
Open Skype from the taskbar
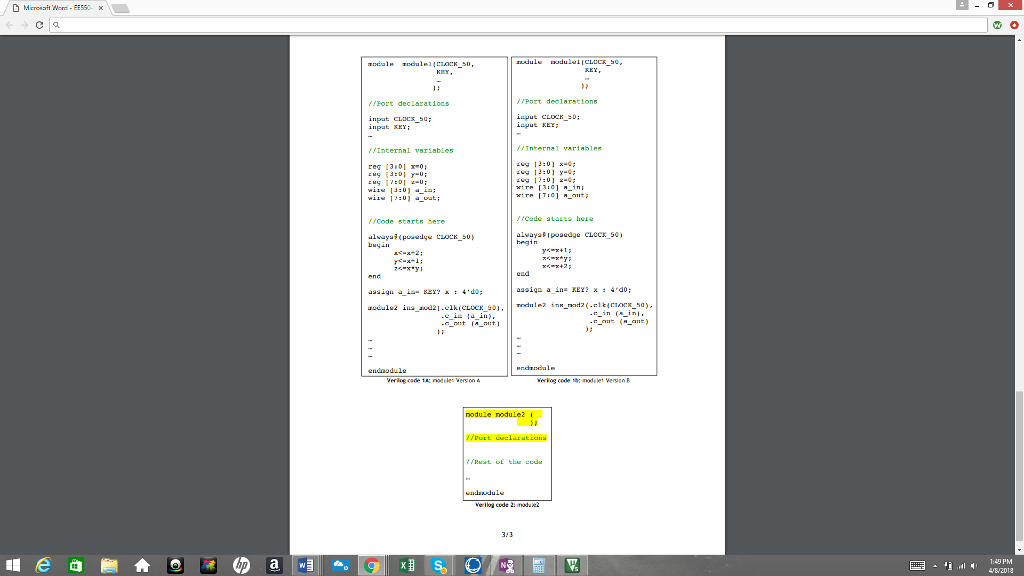(438, 565)
